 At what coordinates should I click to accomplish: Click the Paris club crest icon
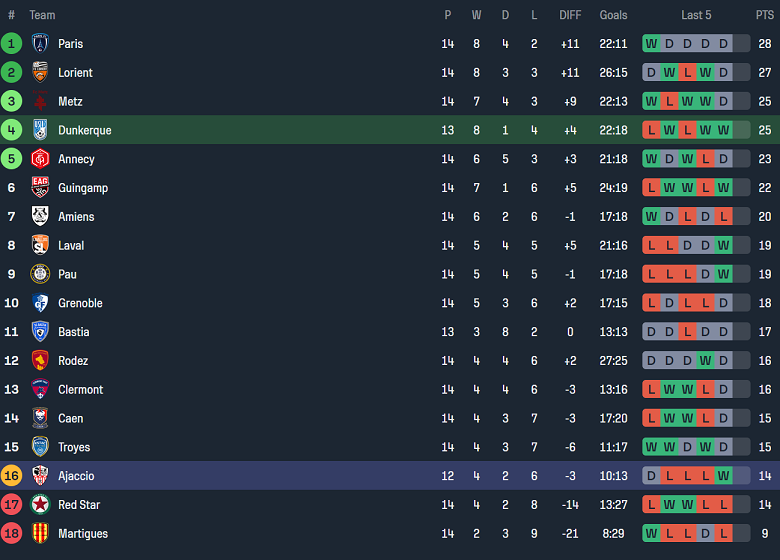coord(40,44)
